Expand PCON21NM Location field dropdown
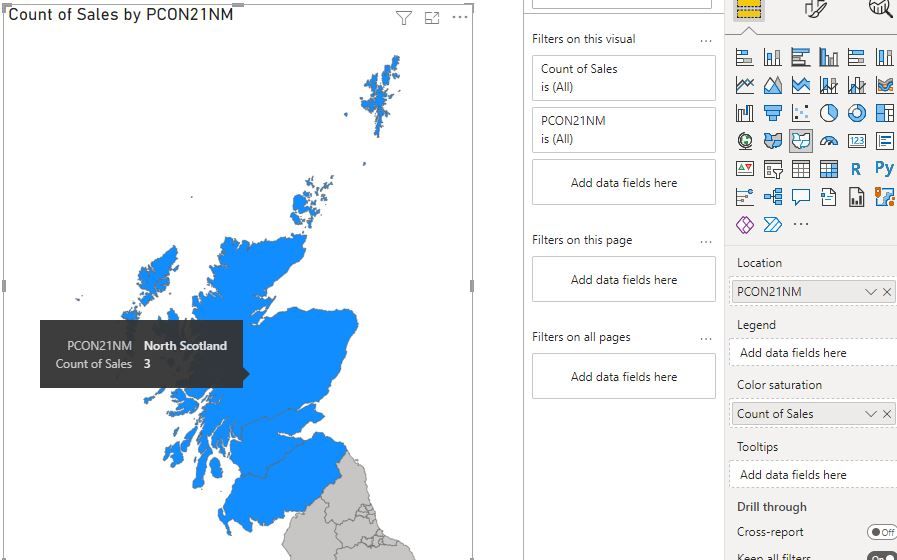 click(x=870, y=292)
